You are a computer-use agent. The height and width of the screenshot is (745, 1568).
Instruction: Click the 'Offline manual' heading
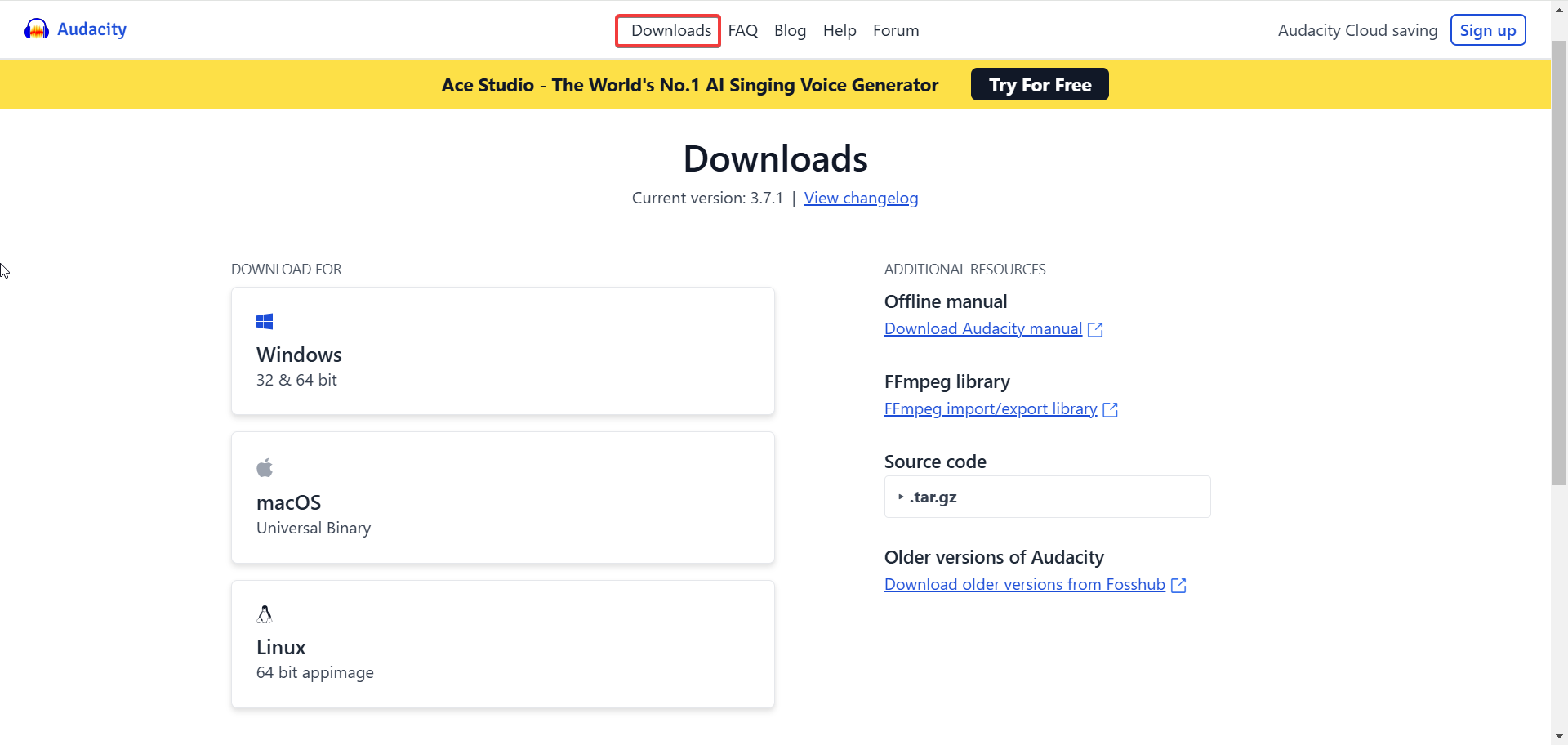pos(946,301)
